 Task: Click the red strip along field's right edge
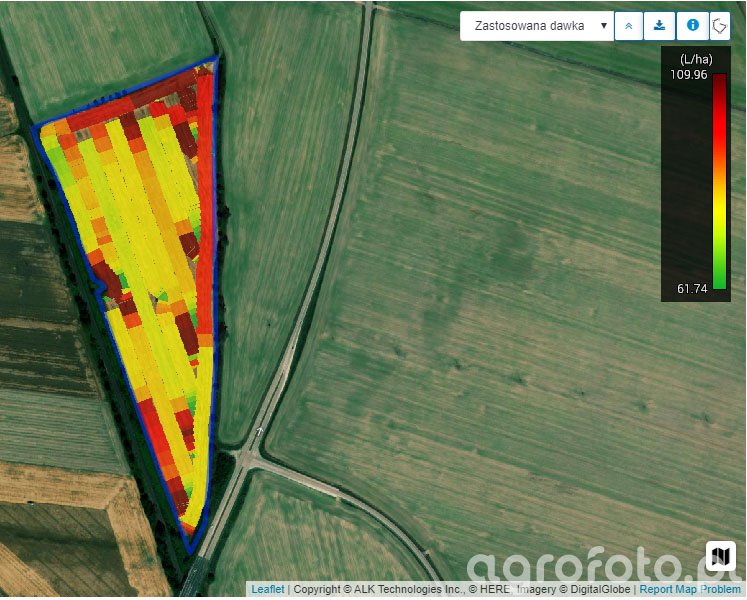pyautogui.click(x=206, y=200)
